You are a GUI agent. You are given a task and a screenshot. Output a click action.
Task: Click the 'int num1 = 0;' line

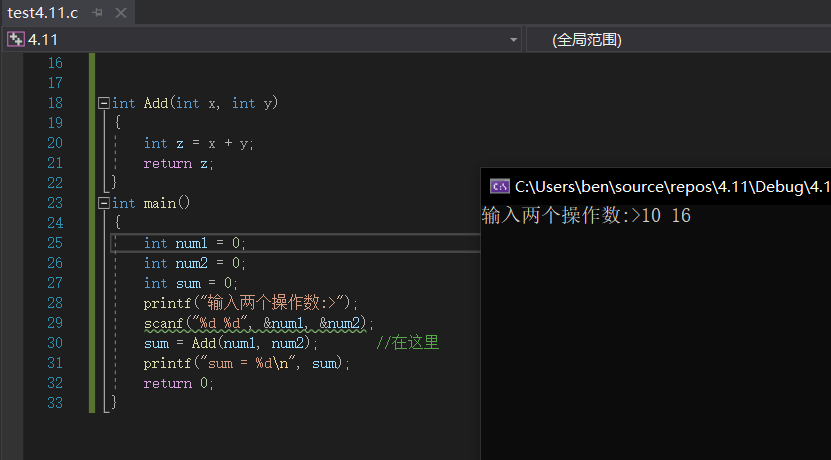click(x=195, y=243)
